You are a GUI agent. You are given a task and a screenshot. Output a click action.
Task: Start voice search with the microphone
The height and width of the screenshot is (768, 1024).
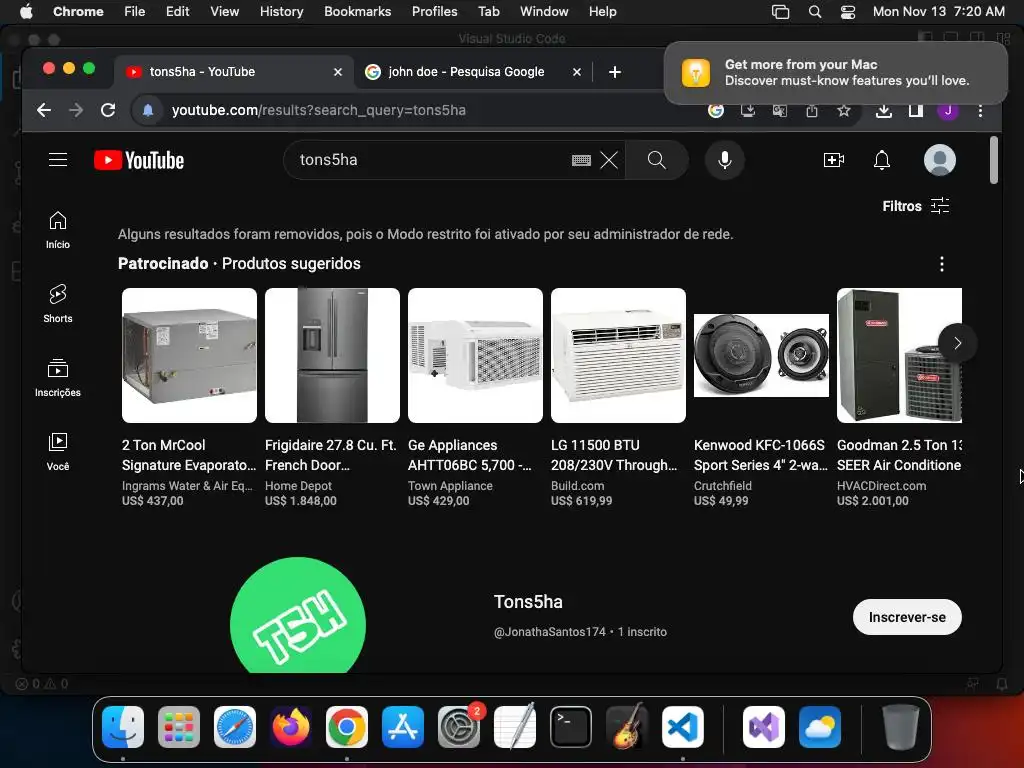[724, 160]
